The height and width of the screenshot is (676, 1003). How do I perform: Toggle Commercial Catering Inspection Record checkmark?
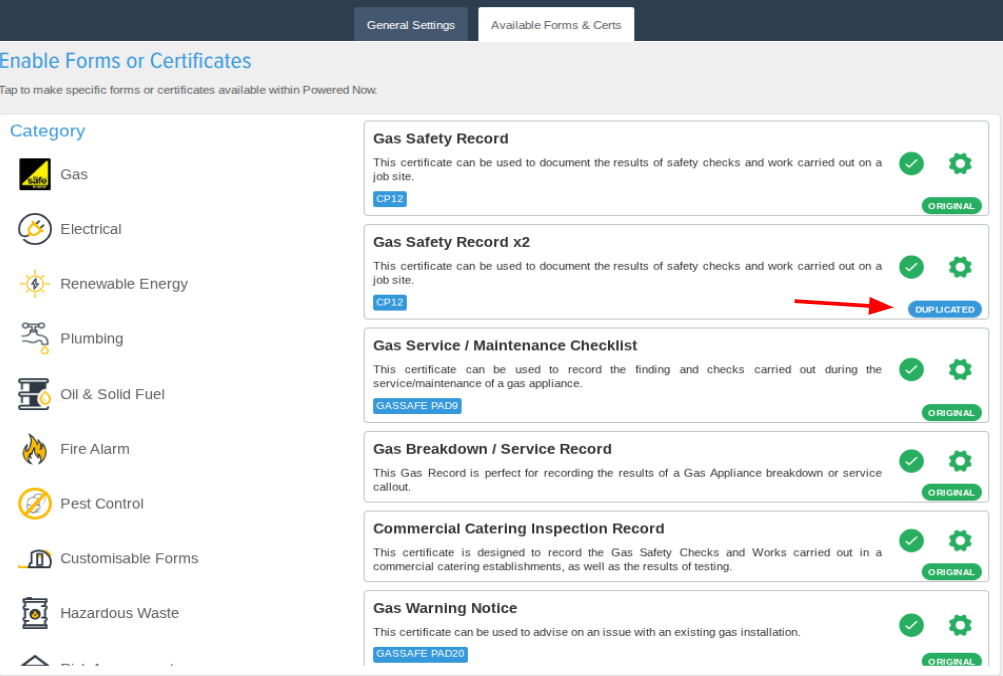coord(911,540)
